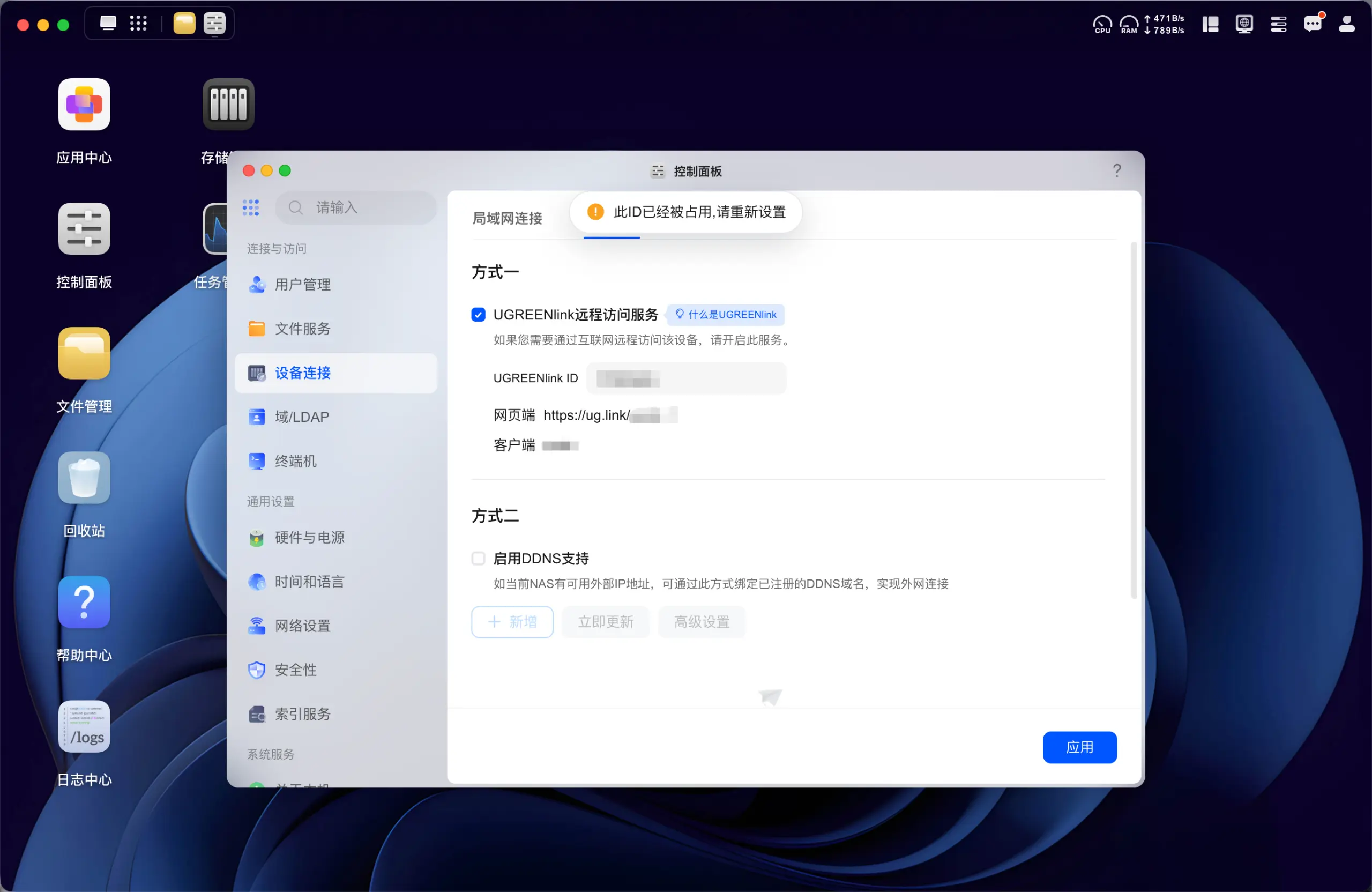Open 网络设置 in sidebar
The height and width of the screenshot is (892, 1372).
click(336, 626)
